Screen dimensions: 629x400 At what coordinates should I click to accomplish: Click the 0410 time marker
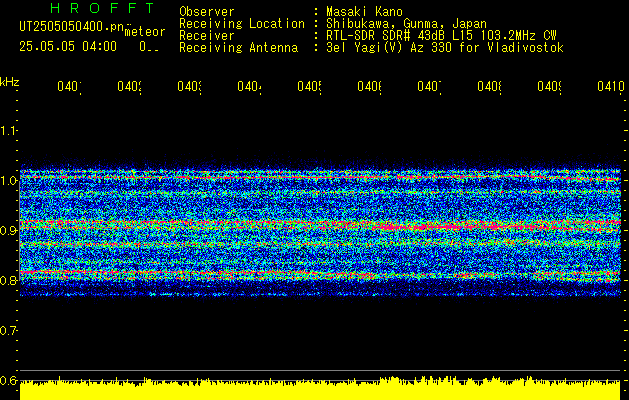(611, 86)
